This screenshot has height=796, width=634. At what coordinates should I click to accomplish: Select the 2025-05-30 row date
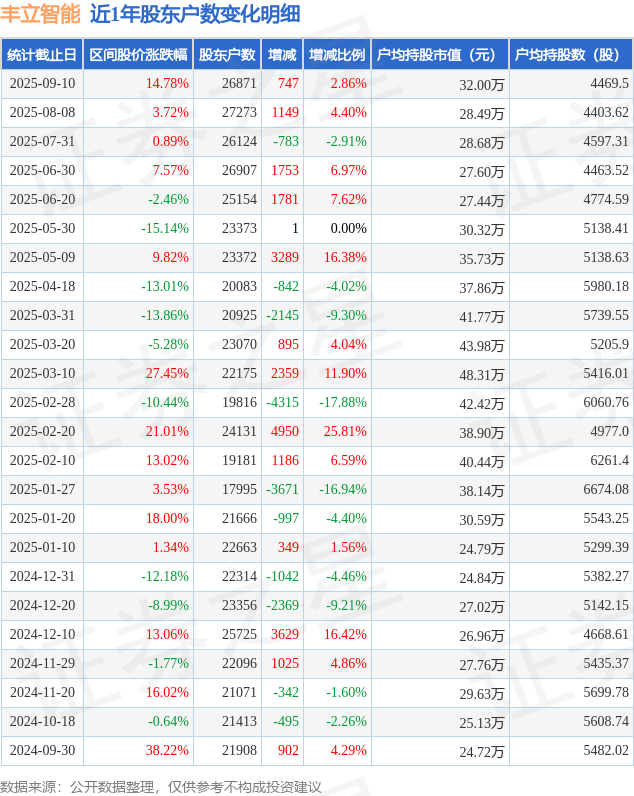42,229
